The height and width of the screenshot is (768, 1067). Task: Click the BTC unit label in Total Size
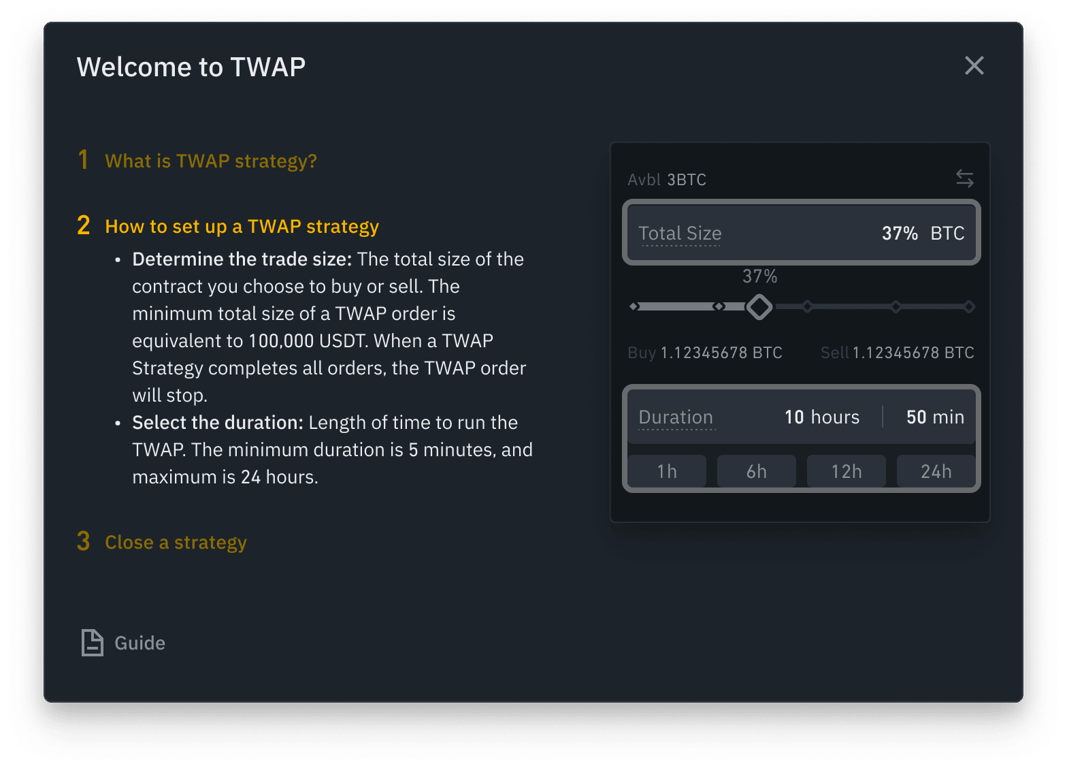pyautogui.click(x=950, y=232)
